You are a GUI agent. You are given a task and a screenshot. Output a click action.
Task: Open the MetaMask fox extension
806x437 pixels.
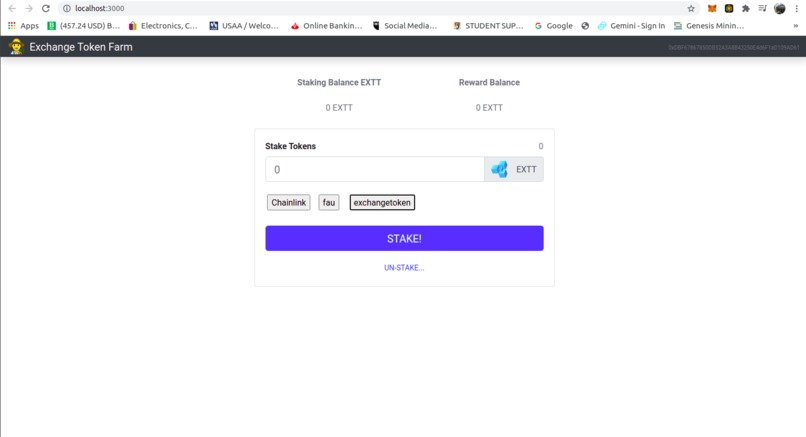coord(712,9)
